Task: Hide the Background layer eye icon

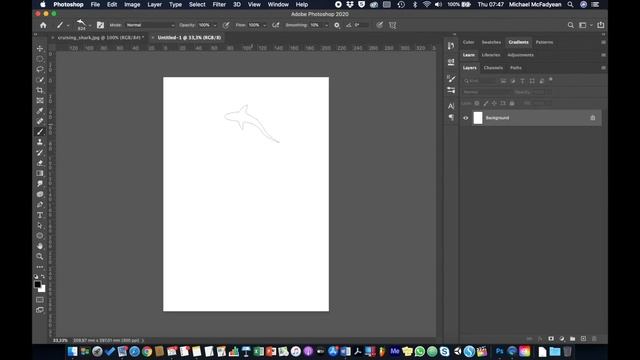Action: tap(466, 118)
